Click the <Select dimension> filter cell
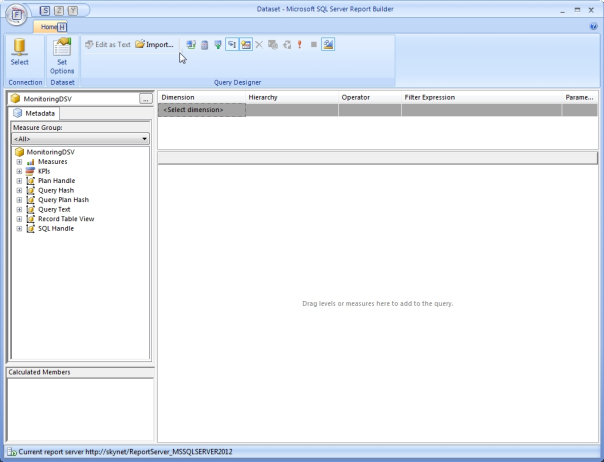604x462 pixels. pos(202,110)
